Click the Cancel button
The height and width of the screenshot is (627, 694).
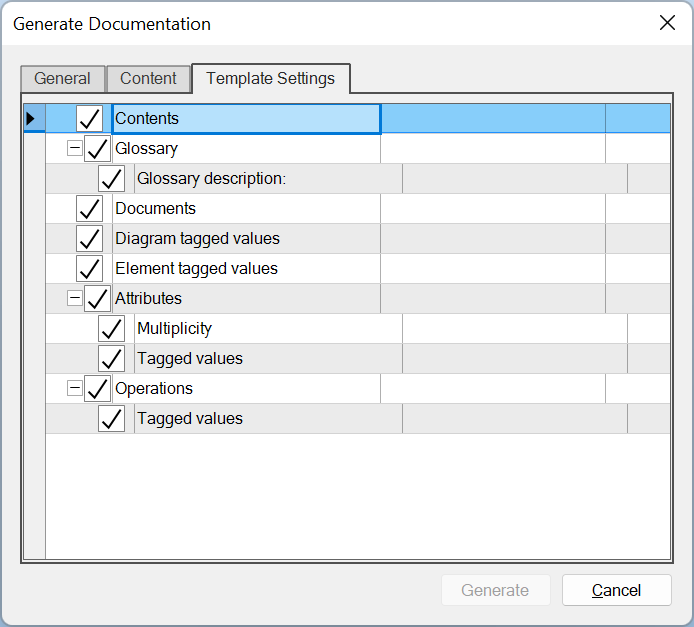(x=616, y=590)
